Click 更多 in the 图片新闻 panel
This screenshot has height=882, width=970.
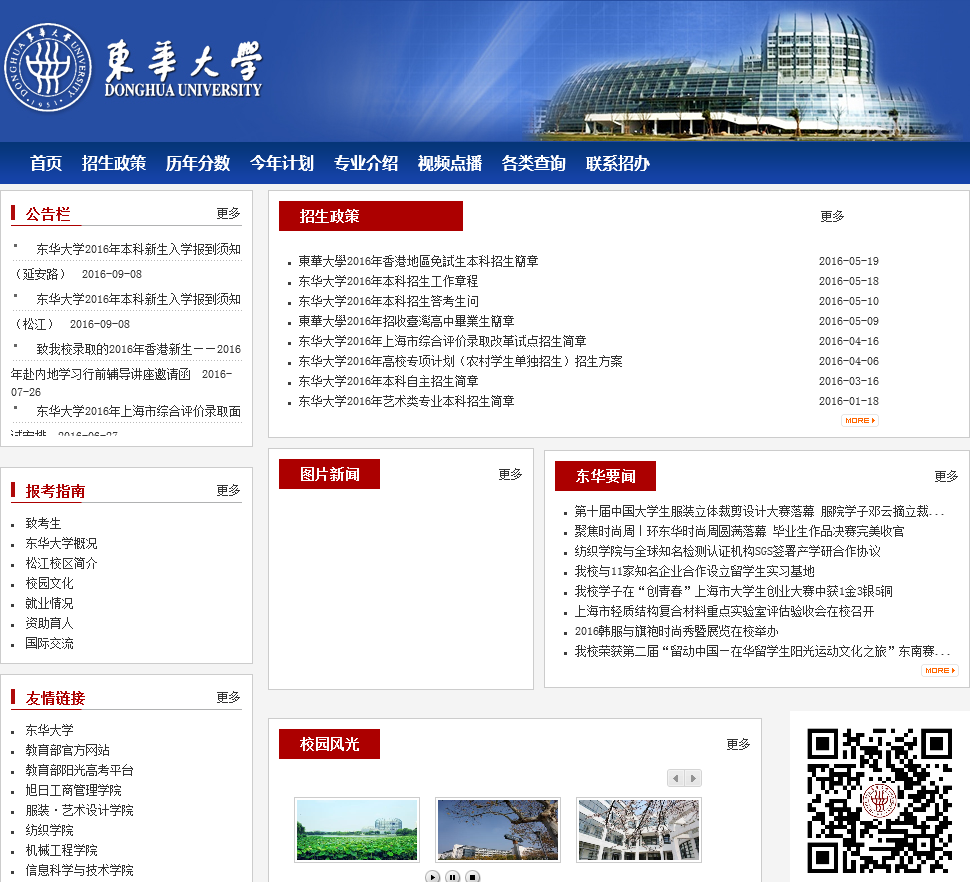click(510, 474)
